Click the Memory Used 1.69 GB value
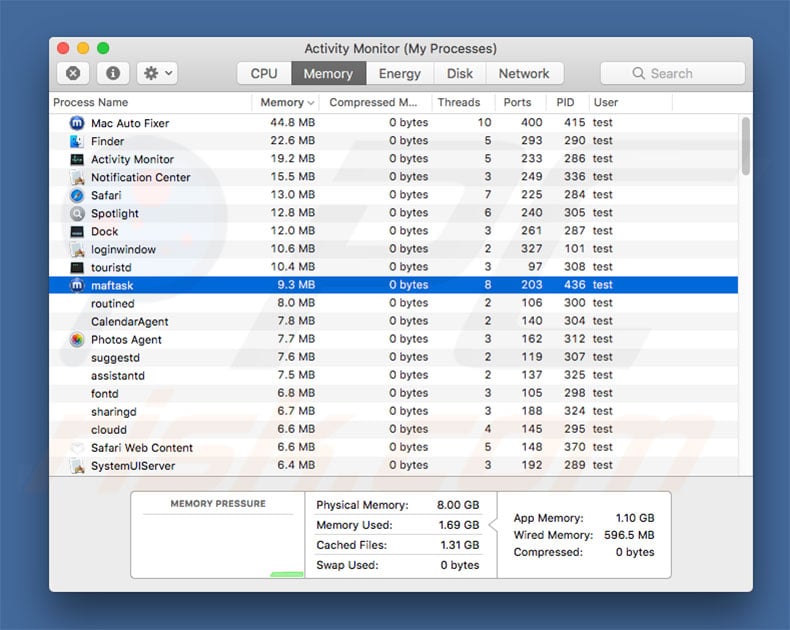The height and width of the screenshot is (630, 790). 458,525
